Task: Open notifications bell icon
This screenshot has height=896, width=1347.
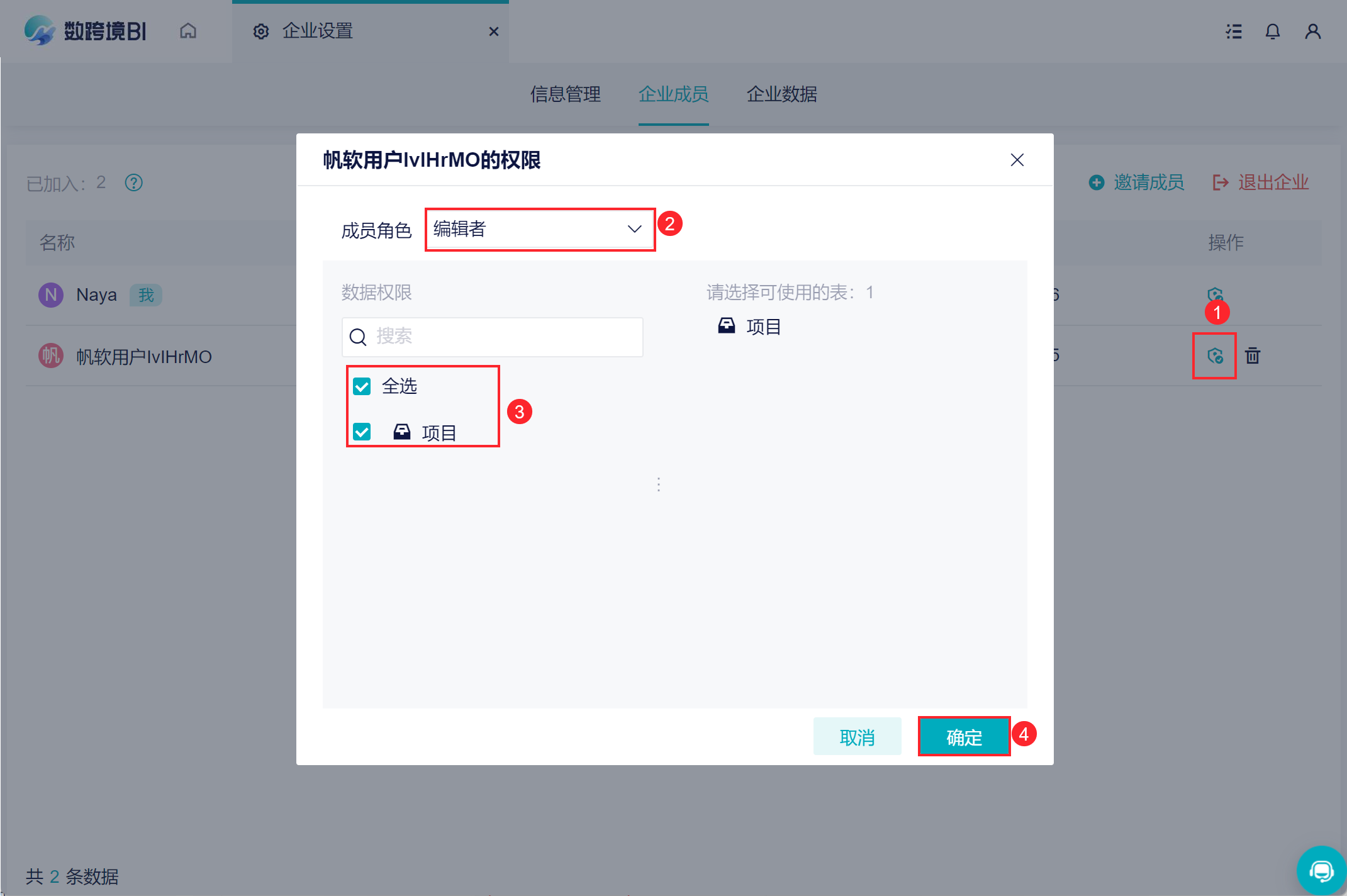Action: pos(1273,31)
